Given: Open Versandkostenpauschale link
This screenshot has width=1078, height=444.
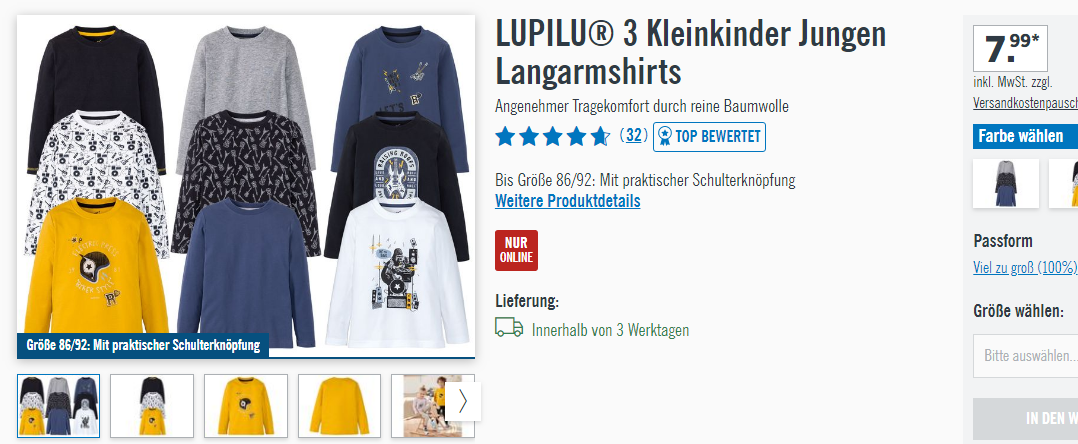Looking at the screenshot, I should (1025, 103).
